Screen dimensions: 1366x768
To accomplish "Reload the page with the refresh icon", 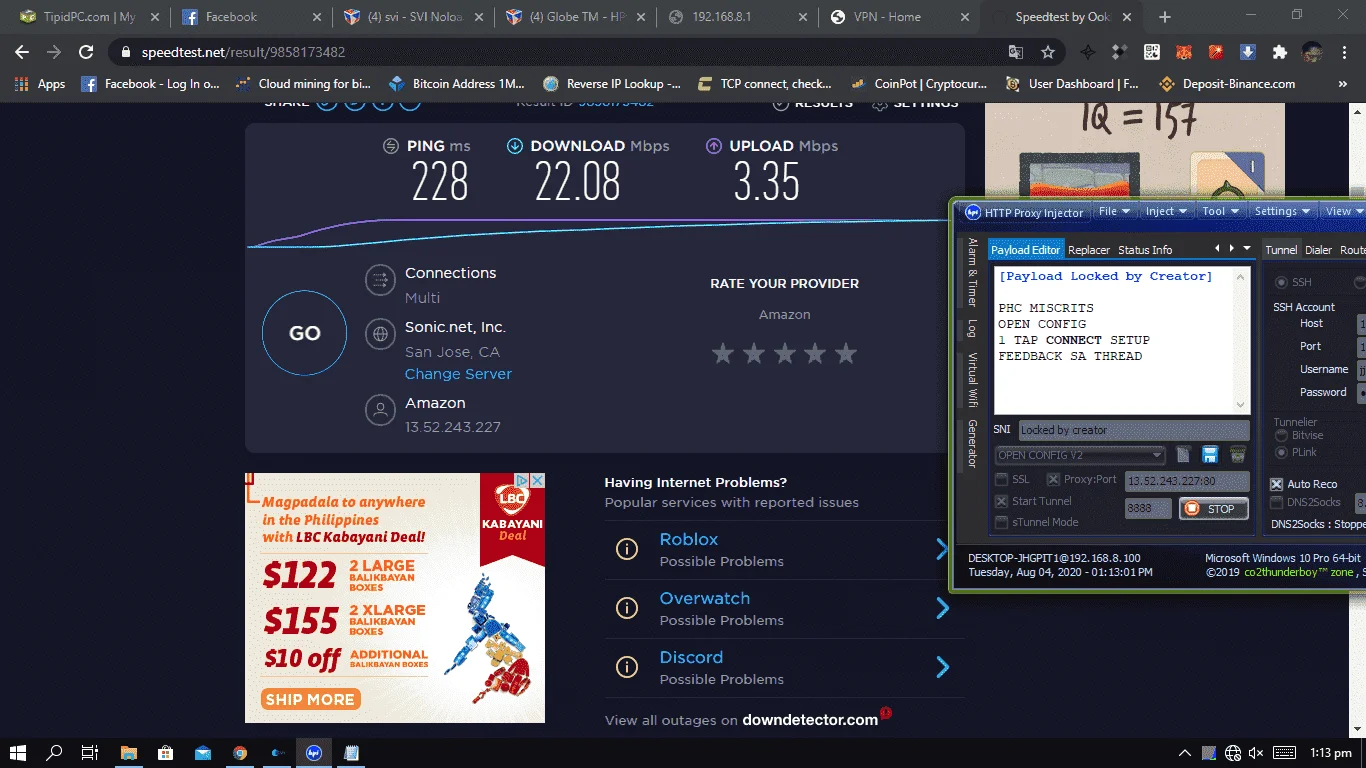I will pyautogui.click(x=86, y=52).
